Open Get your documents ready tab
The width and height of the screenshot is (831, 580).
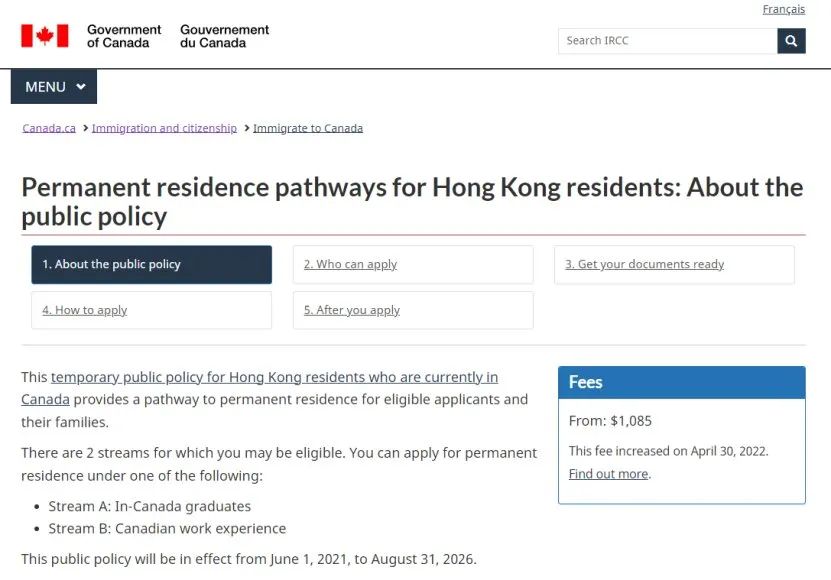[674, 265]
